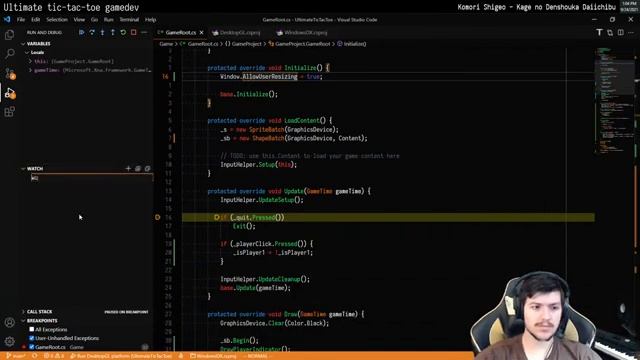This screenshot has height=360, width=640.
Task: Open the File menu
Action: tap(21, 19)
